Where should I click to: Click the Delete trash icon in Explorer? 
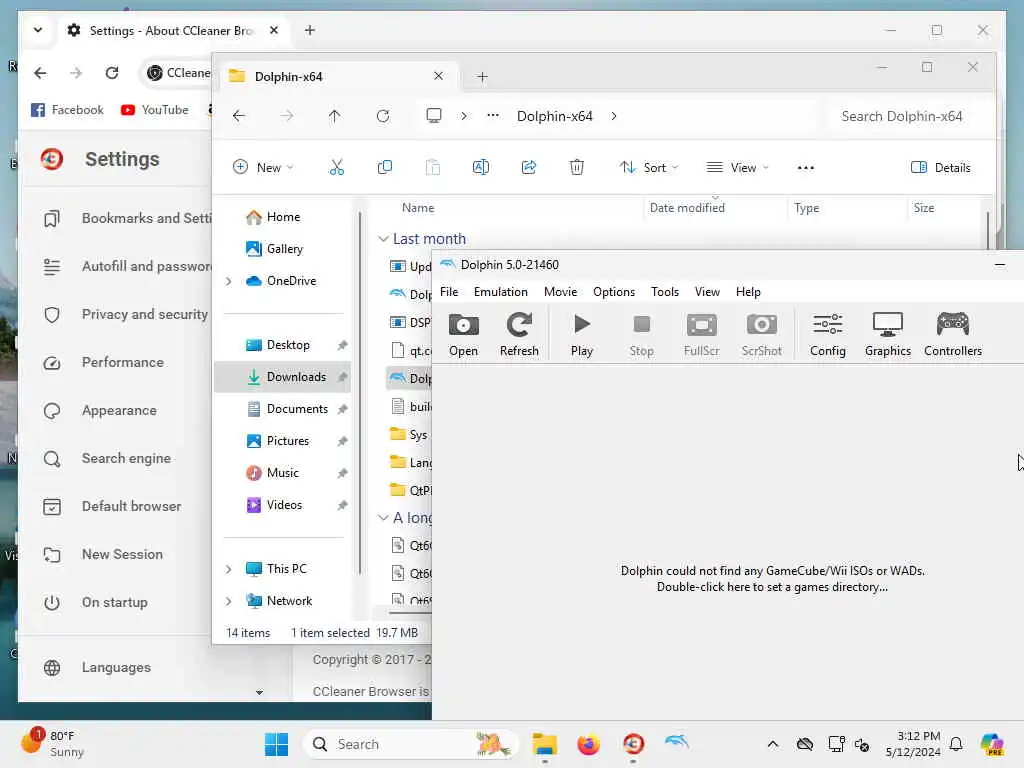[x=577, y=168]
